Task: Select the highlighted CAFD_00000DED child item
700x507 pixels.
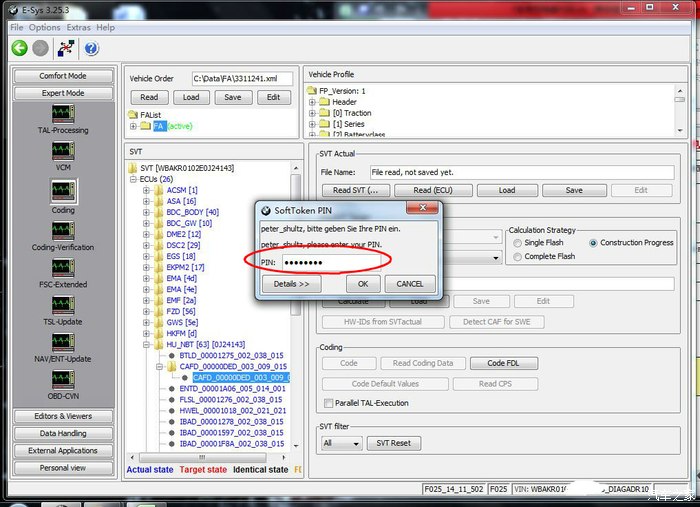Action: click(x=241, y=378)
